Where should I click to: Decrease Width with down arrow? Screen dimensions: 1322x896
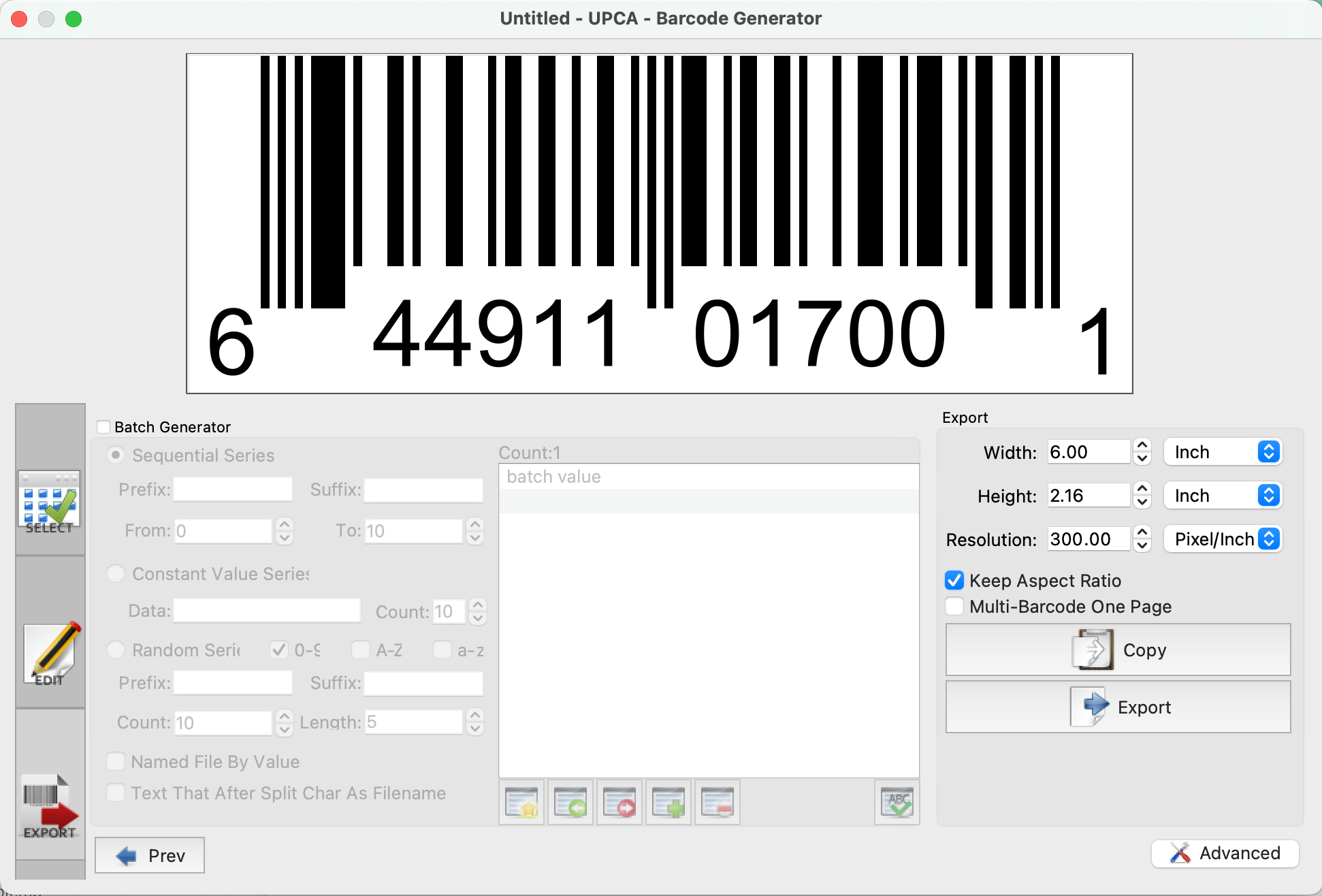pyautogui.click(x=1142, y=459)
